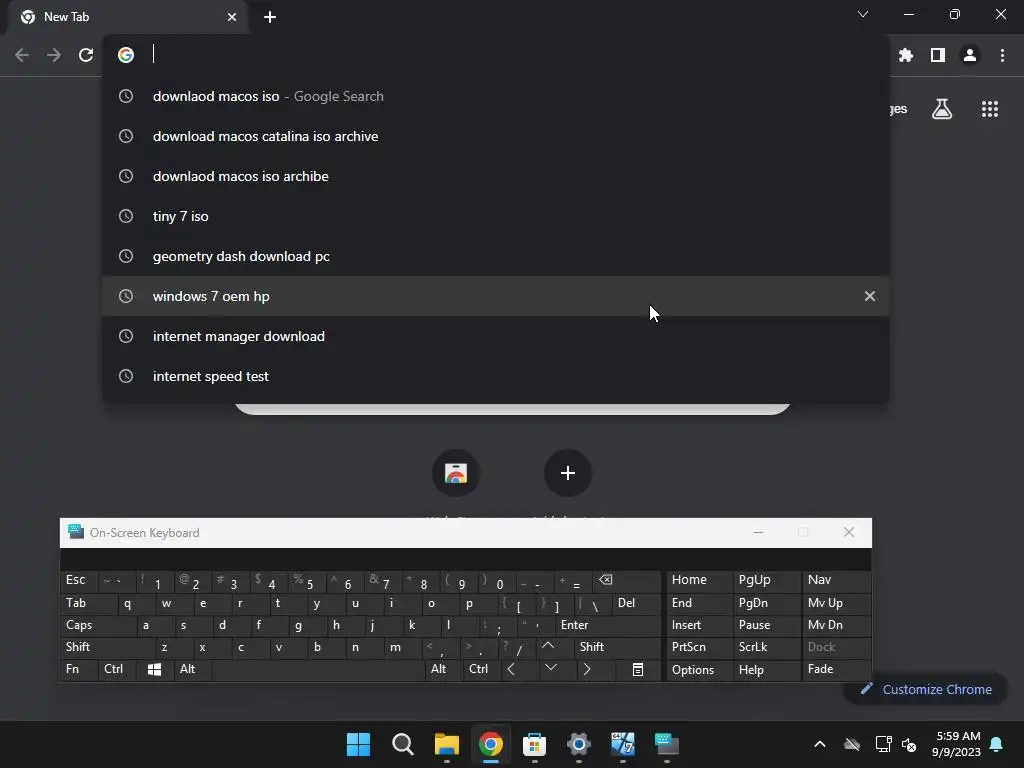This screenshot has width=1024, height=768.
Task: Tap Windows logo key on keyboard
Action: pos(155,669)
